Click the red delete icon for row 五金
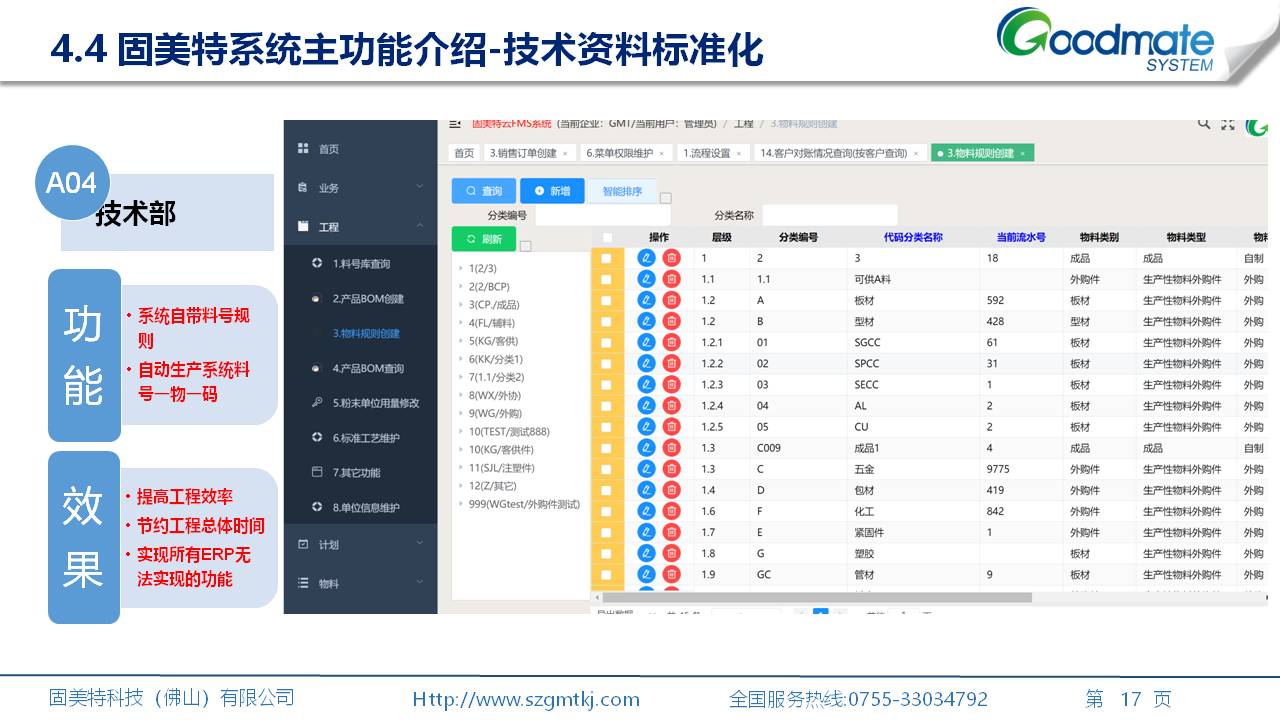 (671, 469)
